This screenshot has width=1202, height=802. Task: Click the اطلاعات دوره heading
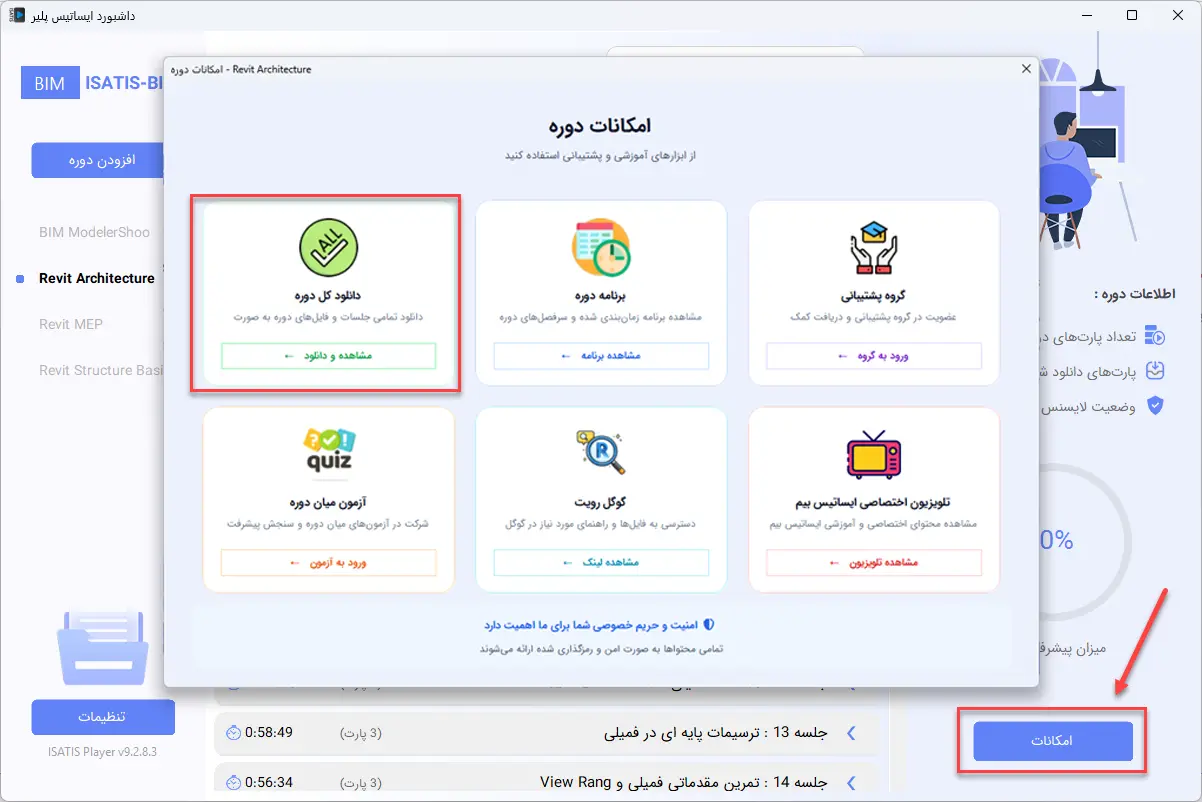click(x=1135, y=294)
